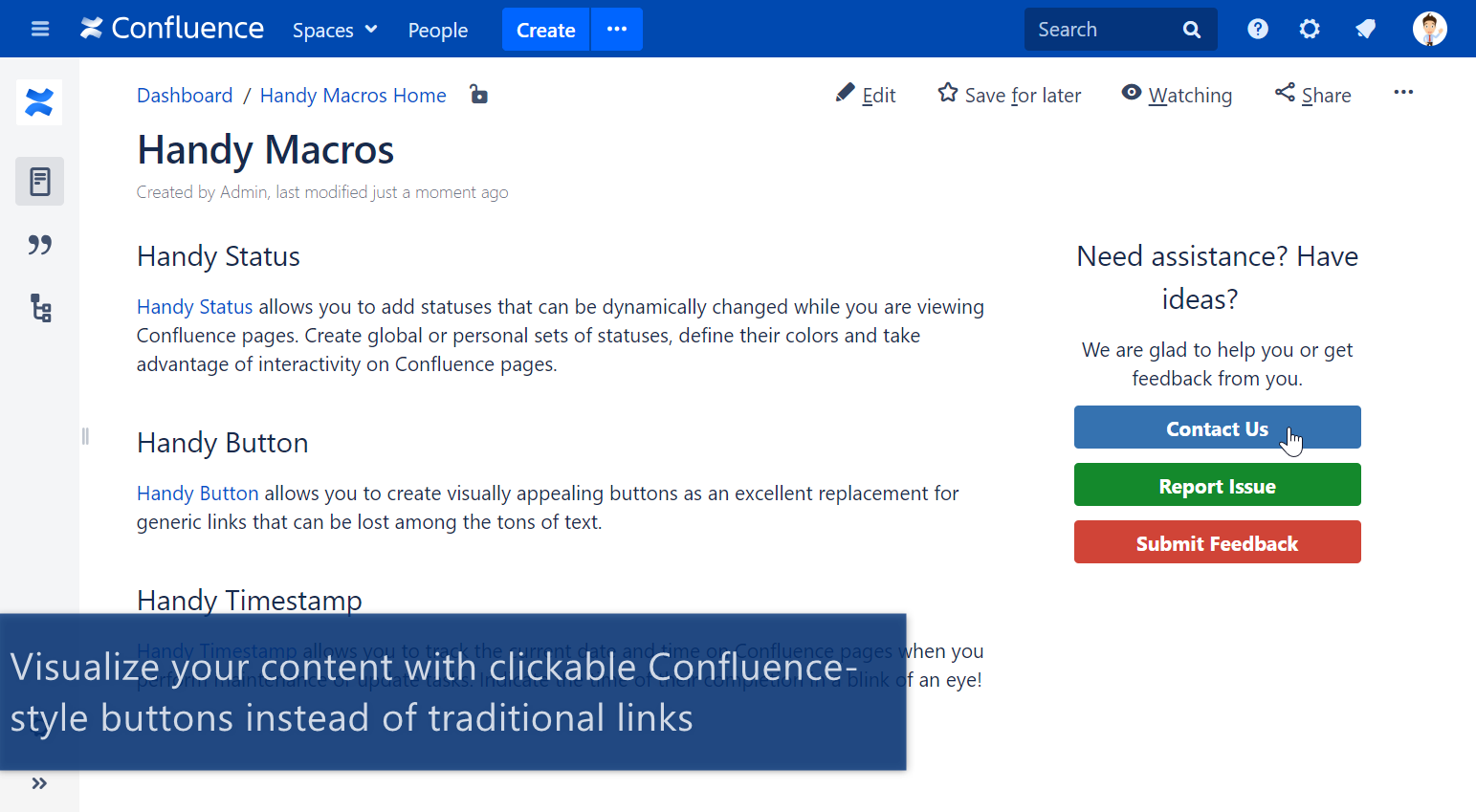This screenshot has width=1476, height=812.
Task: Click the red Submit Feedback button
Action: pyautogui.click(x=1217, y=542)
